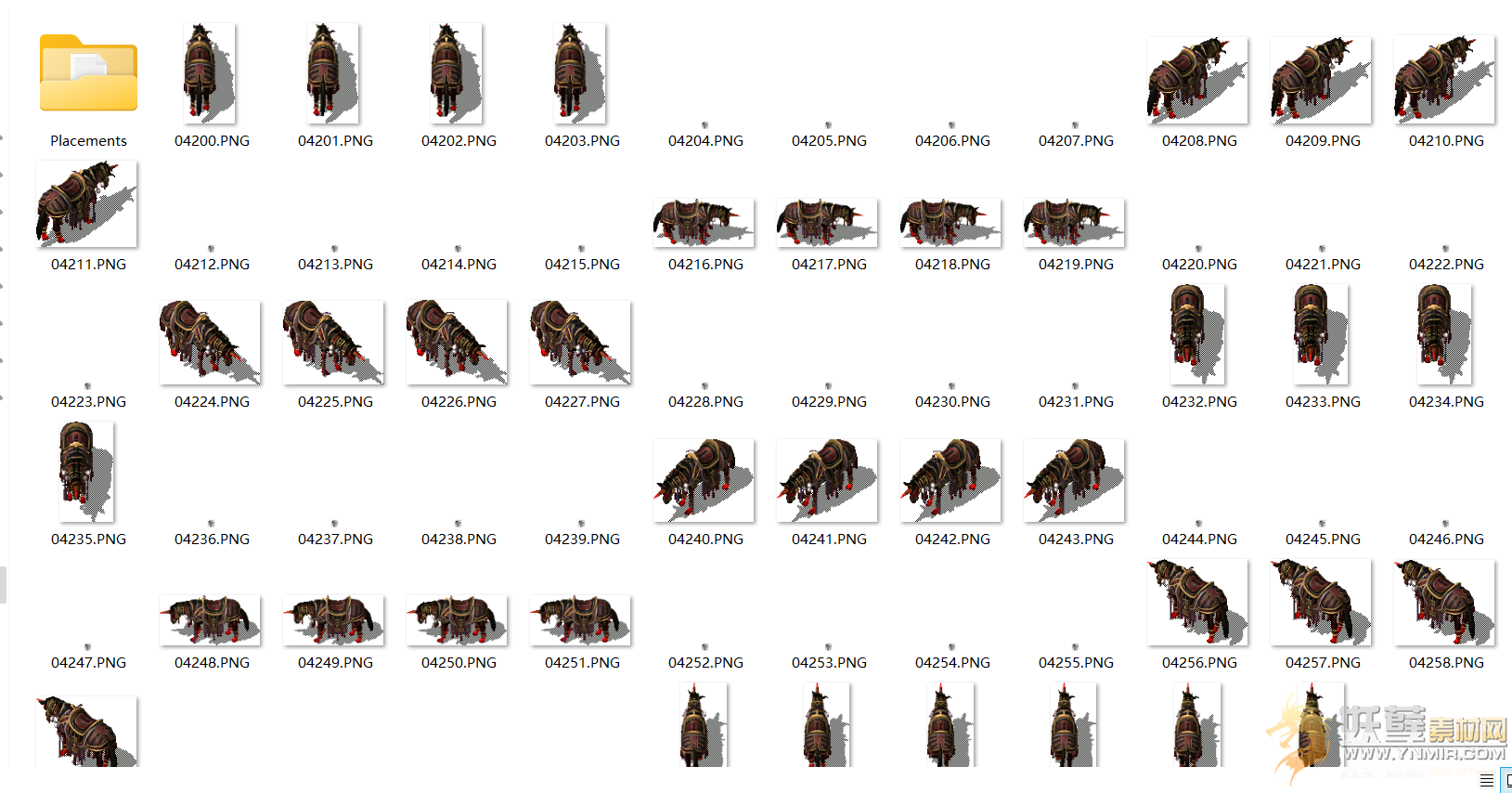Image resolution: width=1512 pixels, height=793 pixels.
Task: Select the 04243.PNG horse thumbnail
Action: [1074, 480]
